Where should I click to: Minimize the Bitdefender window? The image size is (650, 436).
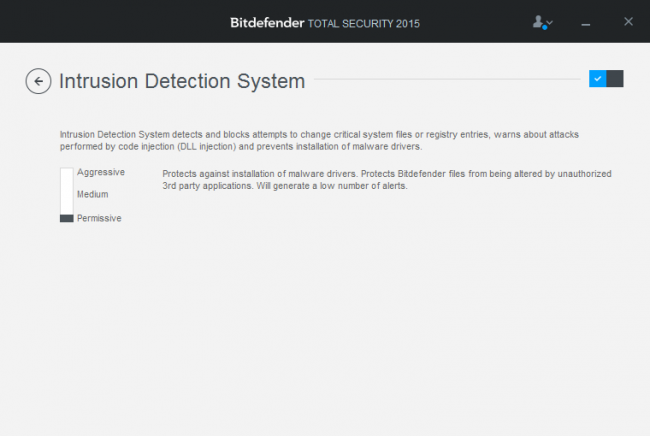[586, 22]
